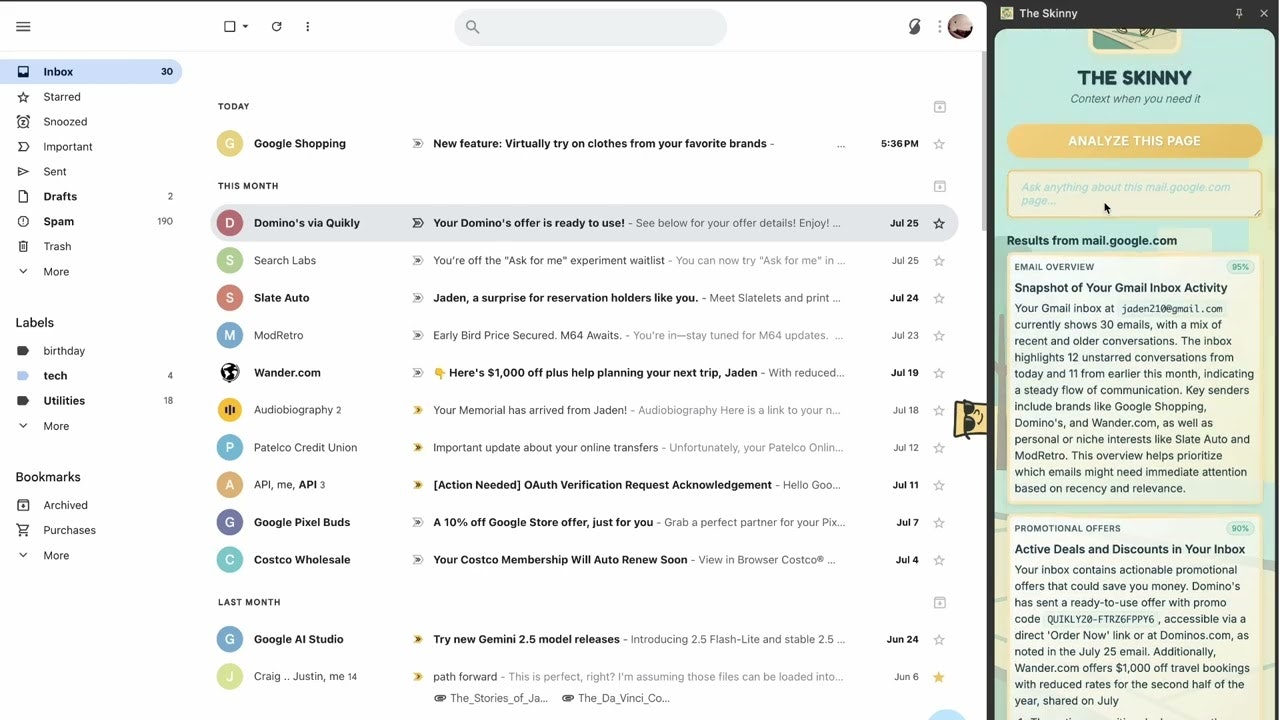This screenshot has height=720, width=1280.
Task: Click the floating Skinny mascot icon
Action: (969, 418)
